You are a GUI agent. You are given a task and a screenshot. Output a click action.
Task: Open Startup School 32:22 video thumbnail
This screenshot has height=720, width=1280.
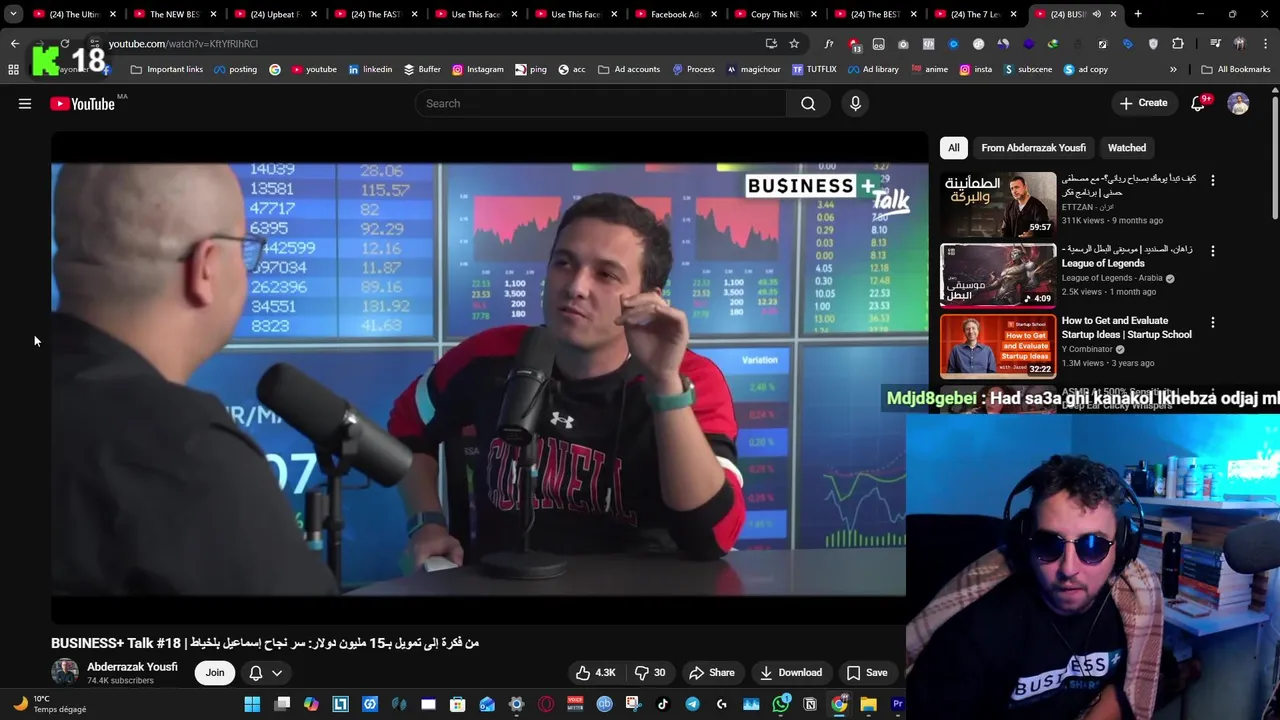[x=998, y=346]
